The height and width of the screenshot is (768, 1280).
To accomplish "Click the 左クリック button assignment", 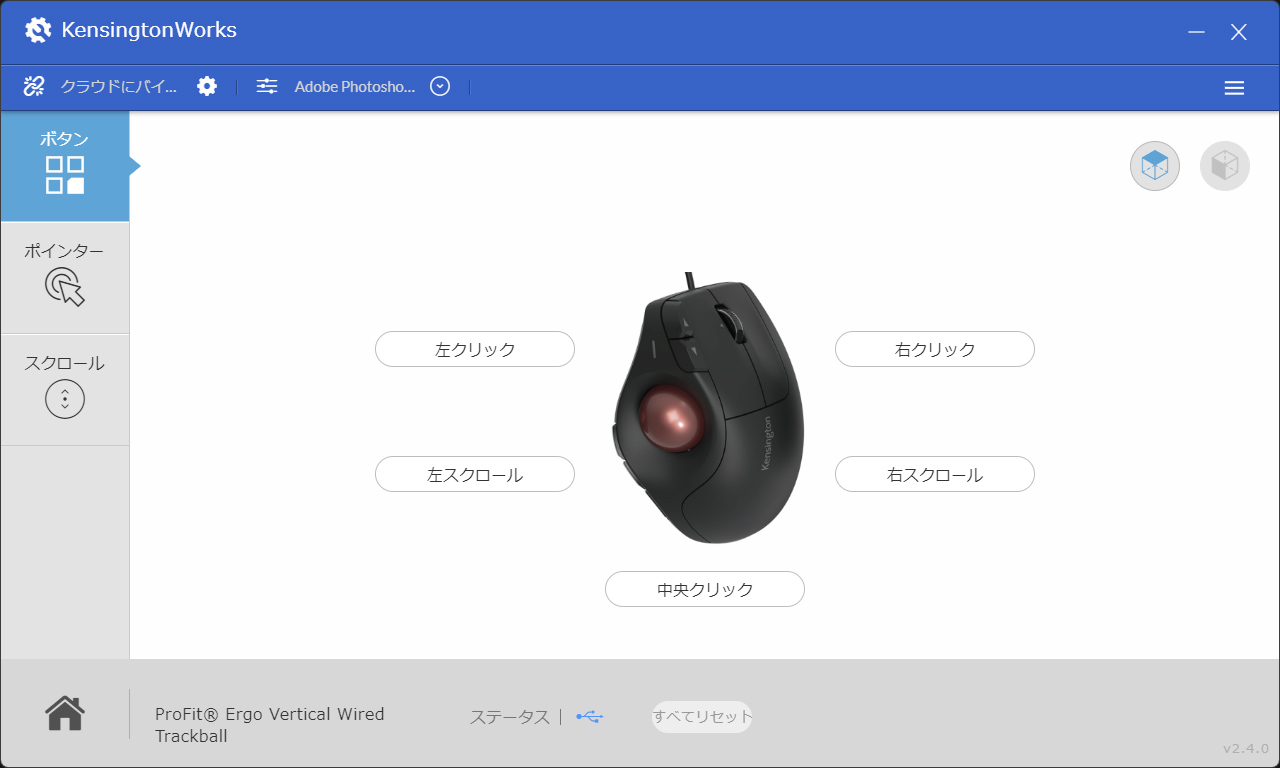I will [475, 349].
